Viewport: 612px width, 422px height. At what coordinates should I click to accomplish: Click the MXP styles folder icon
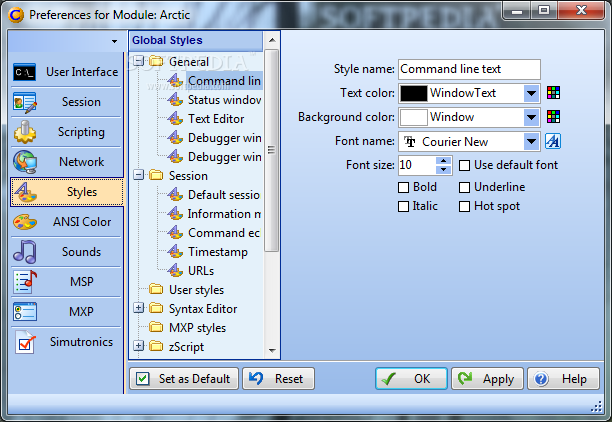point(156,327)
